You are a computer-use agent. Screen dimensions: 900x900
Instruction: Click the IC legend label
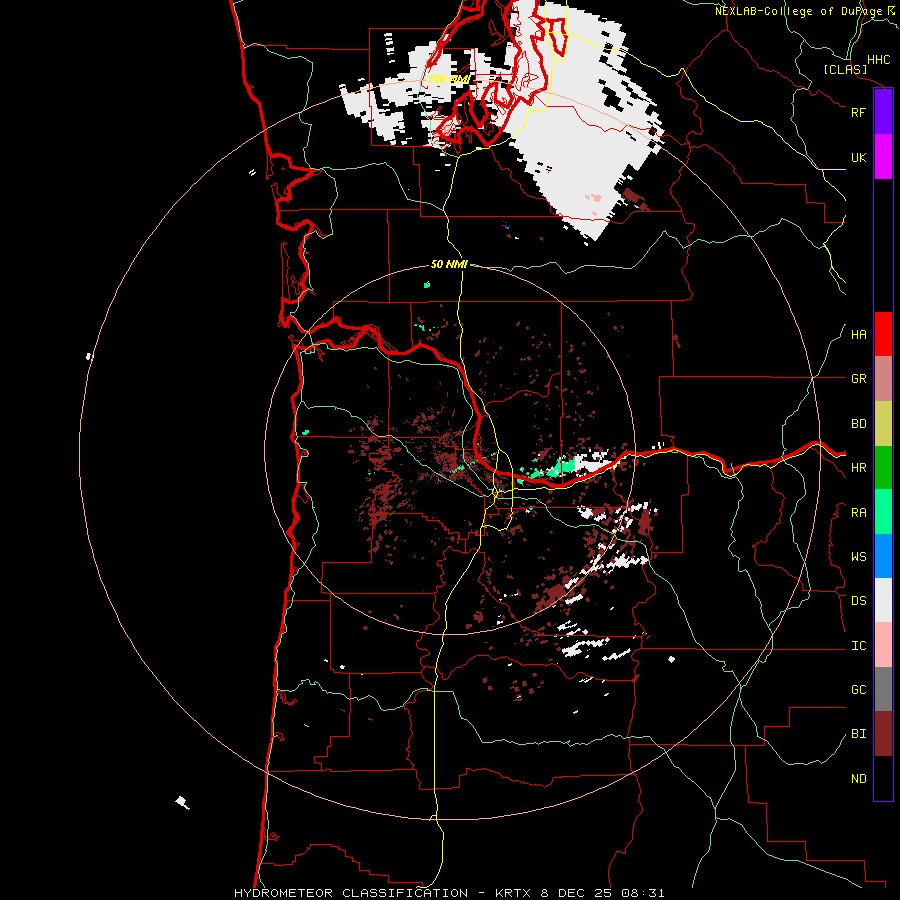click(x=858, y=646)
